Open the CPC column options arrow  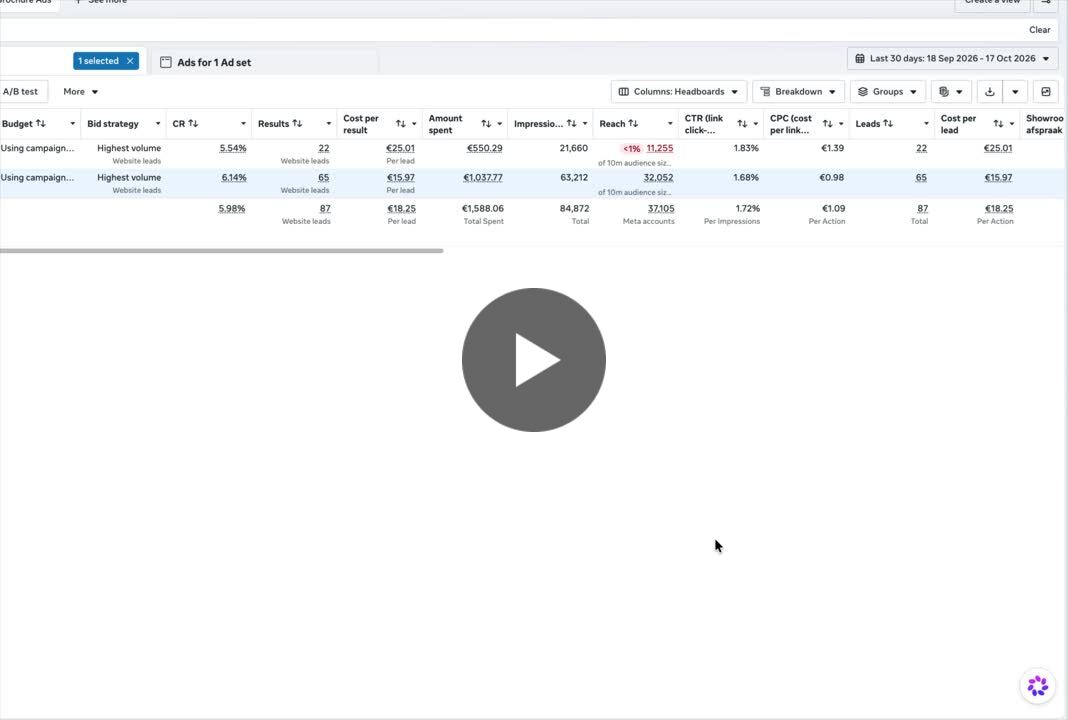pos(841,124)
